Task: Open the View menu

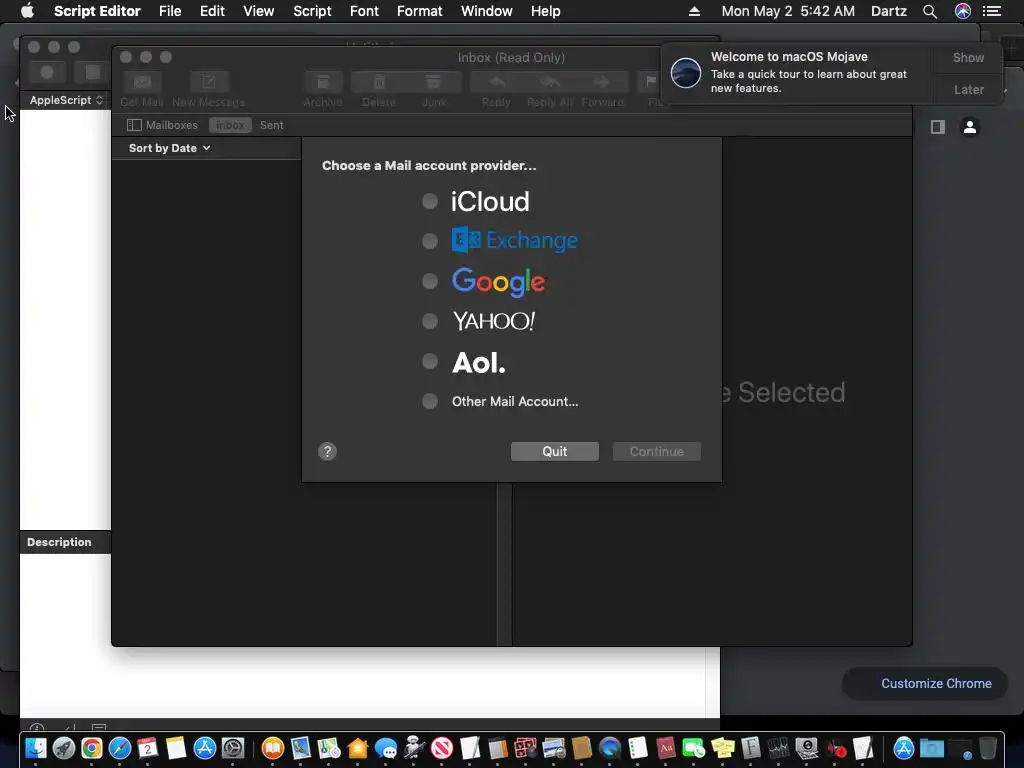Action: point(259,11)
